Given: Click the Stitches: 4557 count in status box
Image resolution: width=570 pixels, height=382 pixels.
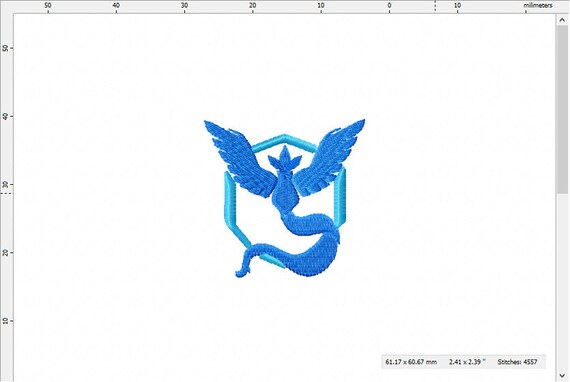Looking at the screenshot, I should 517,362.
